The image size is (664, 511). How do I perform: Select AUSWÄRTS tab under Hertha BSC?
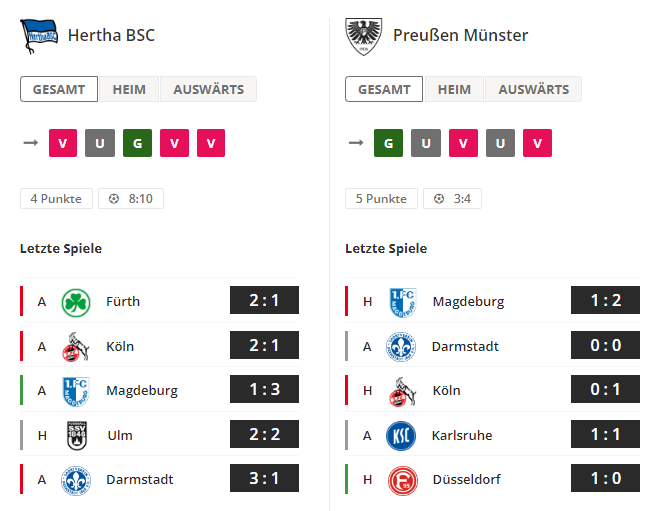point(208,89)
